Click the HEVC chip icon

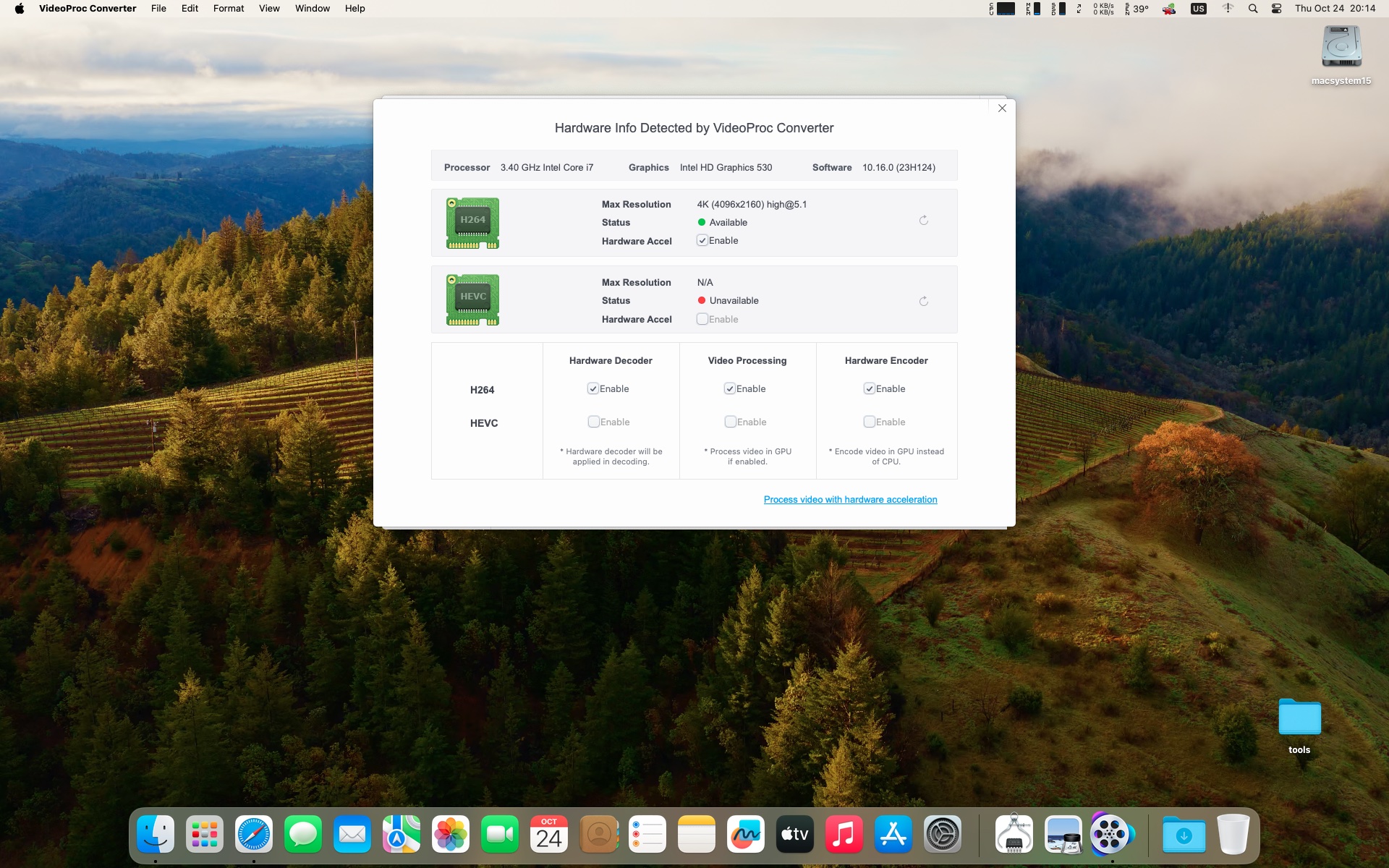tap(472, 299)
